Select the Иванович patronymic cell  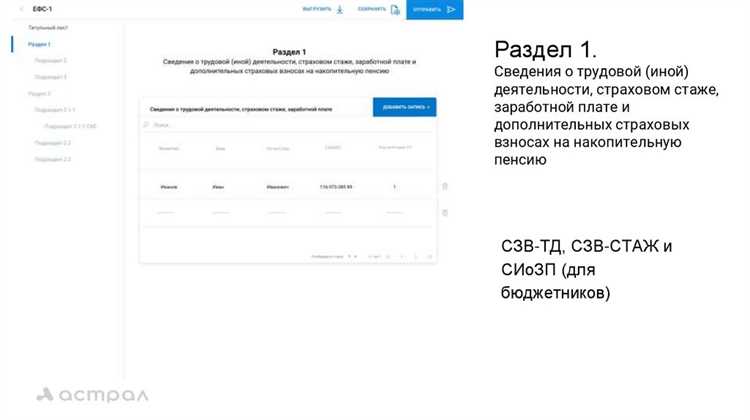pos(277,187)
